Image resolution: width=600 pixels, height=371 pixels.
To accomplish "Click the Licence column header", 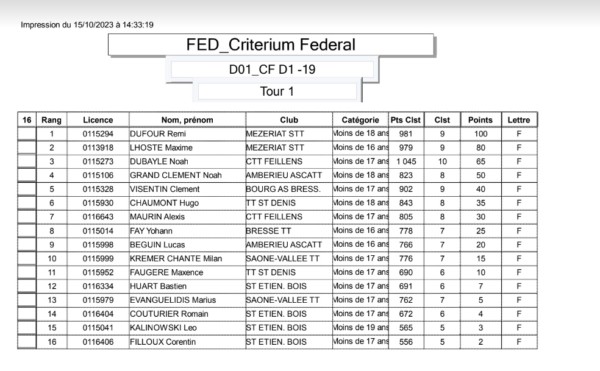I will click(98, 120).
